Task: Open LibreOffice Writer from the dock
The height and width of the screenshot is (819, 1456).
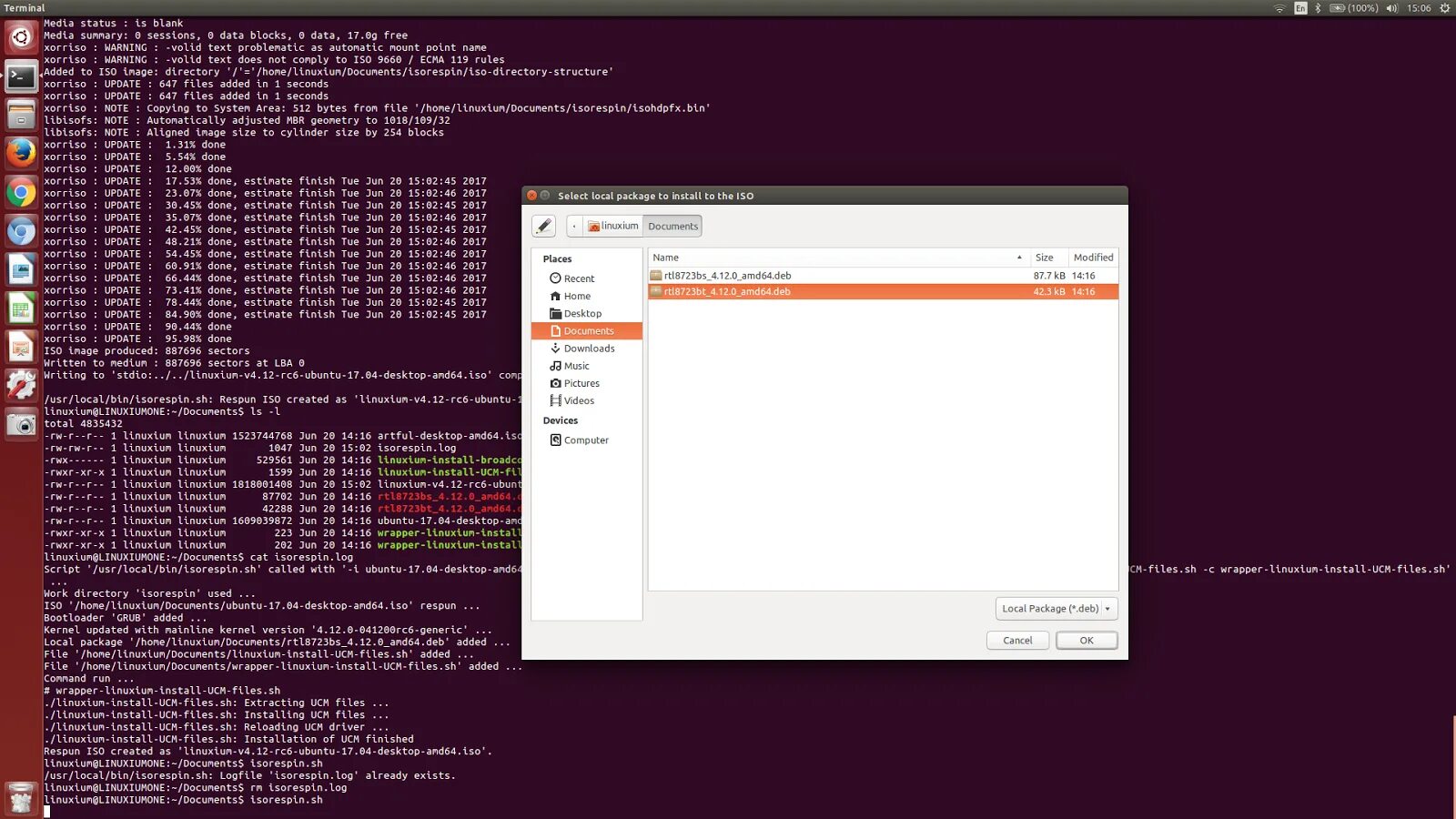Action: pos(20,269)
